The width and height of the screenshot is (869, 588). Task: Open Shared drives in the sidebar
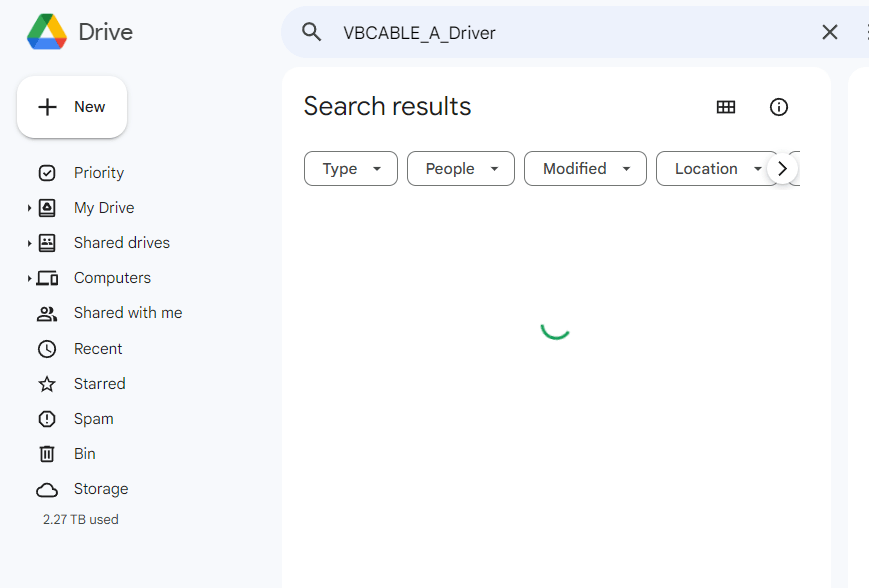click(x=122, y=243)
